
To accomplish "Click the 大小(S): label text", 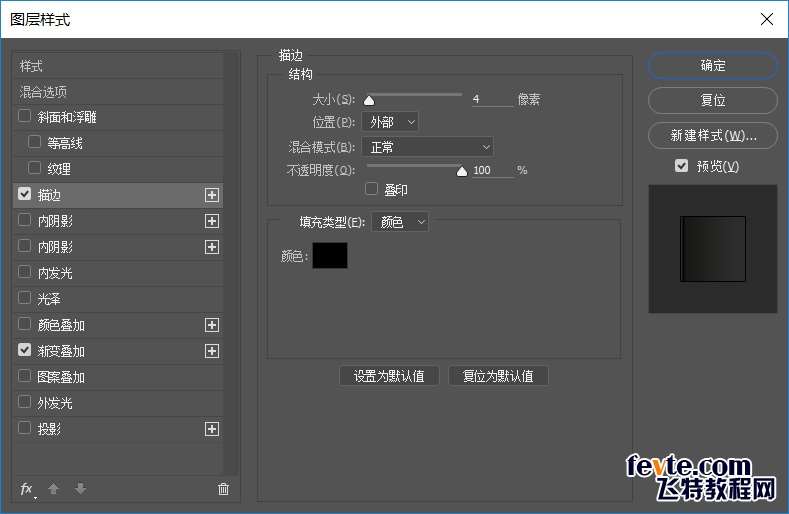I will [334, 99].
